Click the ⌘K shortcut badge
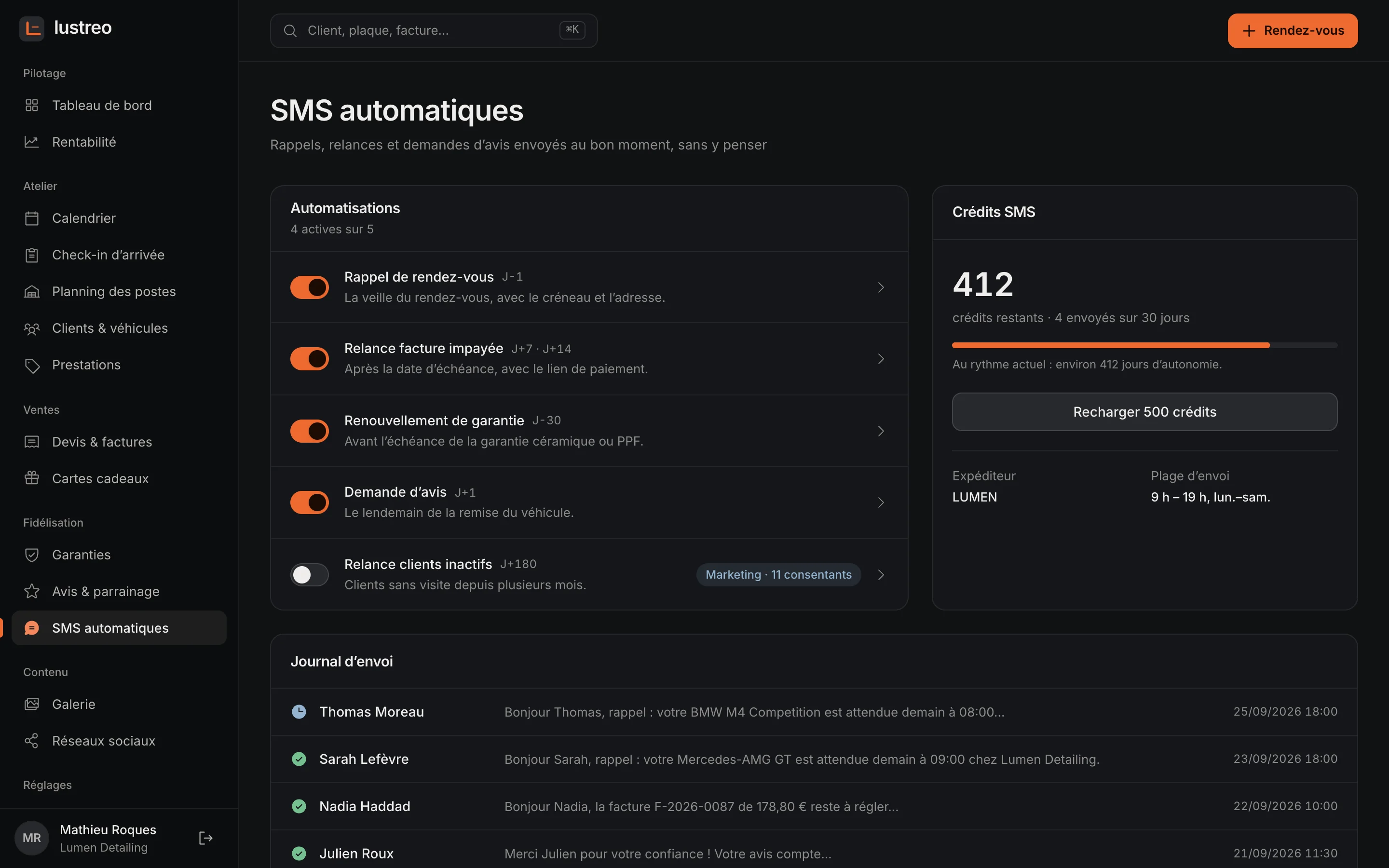The width and height of the screenshot is (1389, 868). [572, 30]
